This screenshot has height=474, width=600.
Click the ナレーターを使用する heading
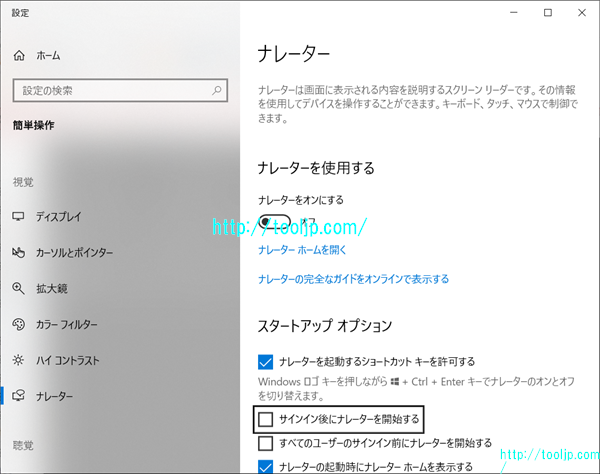pos(316,168)
